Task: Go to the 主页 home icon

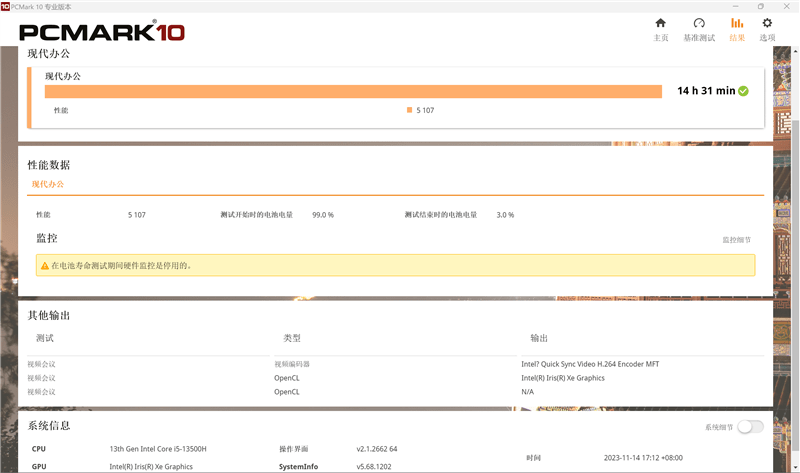Action: pyautogui.click(x=660, y=28)
